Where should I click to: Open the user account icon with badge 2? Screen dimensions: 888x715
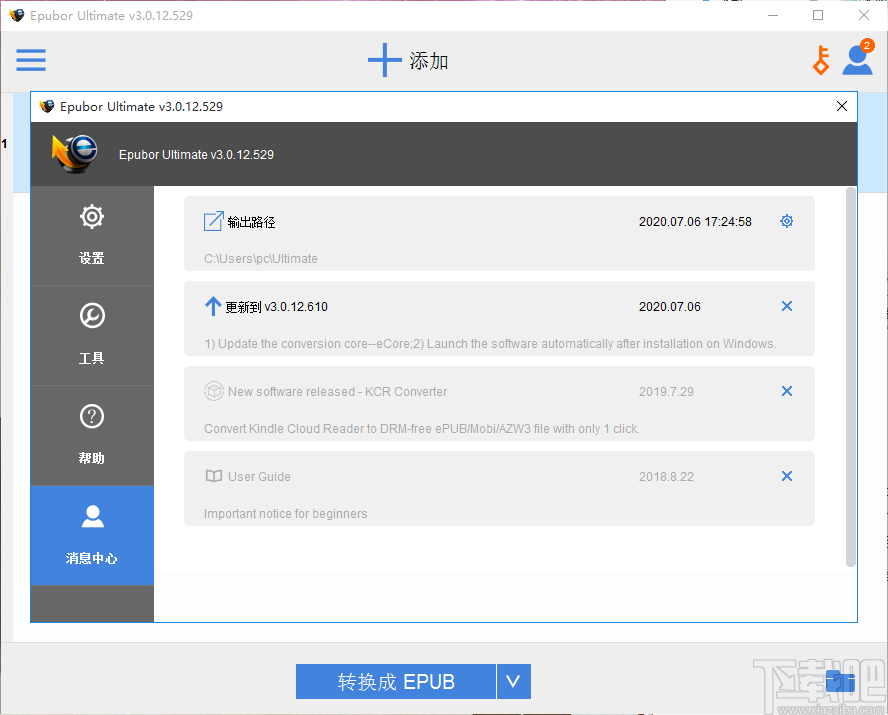tap(857, 62)
